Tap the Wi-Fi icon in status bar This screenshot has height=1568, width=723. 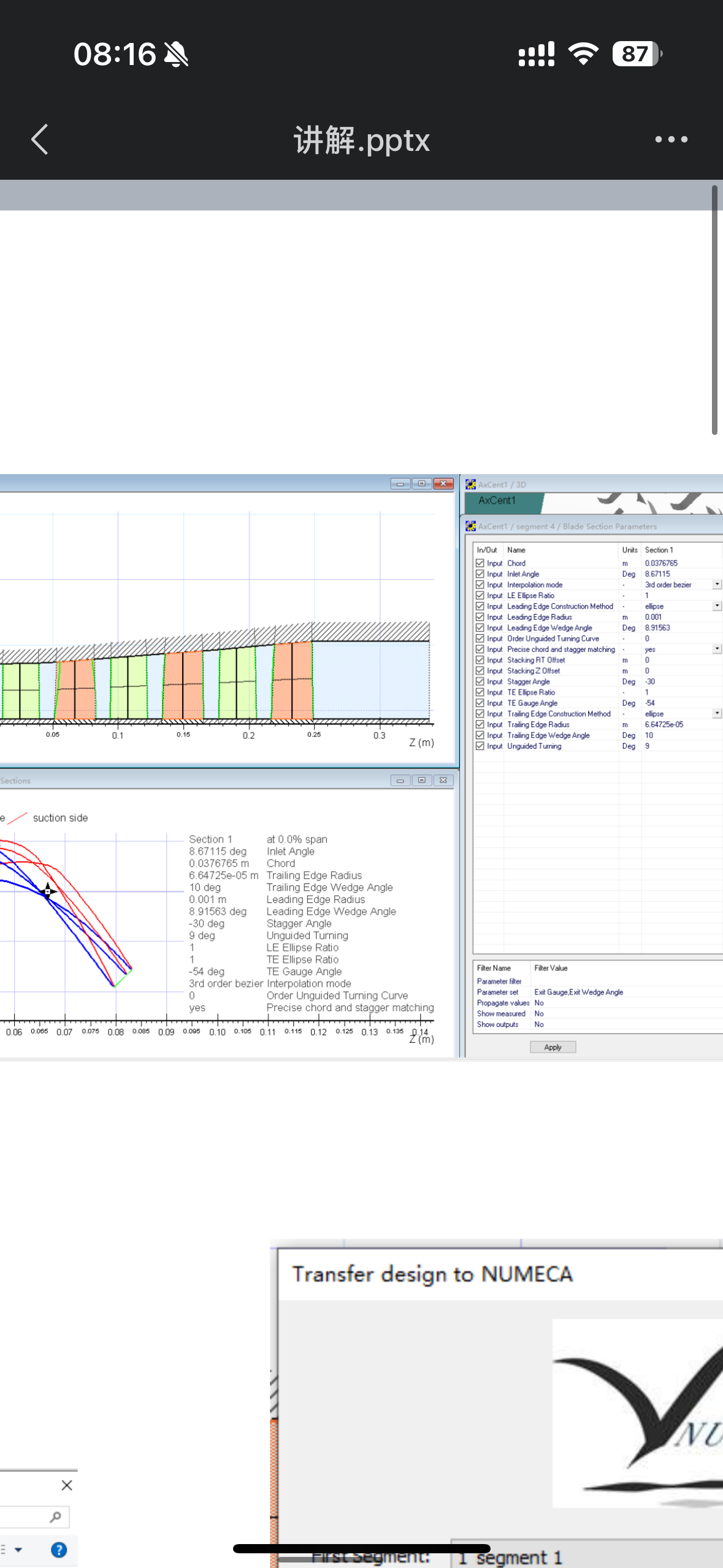pyautogui.click(x=583, y=54)
